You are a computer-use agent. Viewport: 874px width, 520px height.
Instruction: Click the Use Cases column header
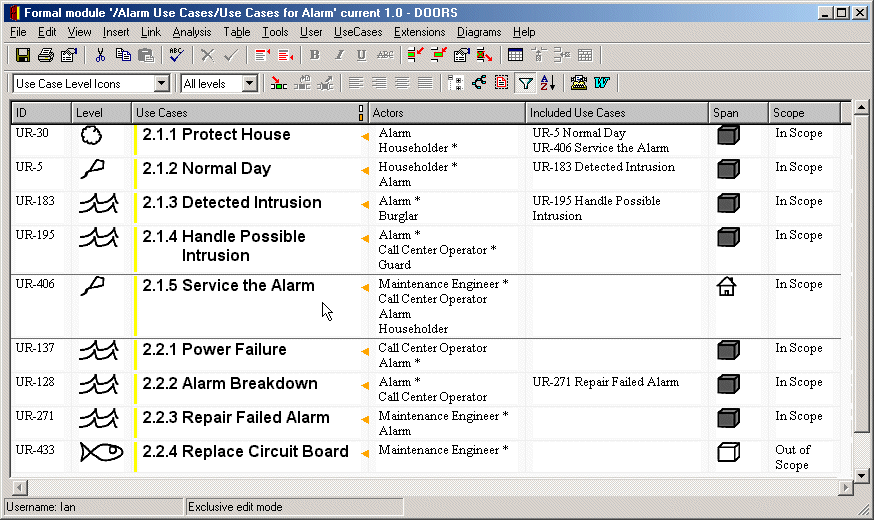[x=249, y=113]
